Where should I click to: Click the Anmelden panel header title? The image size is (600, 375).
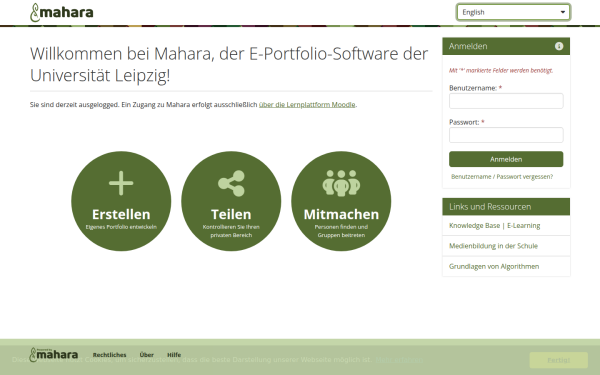468,46
